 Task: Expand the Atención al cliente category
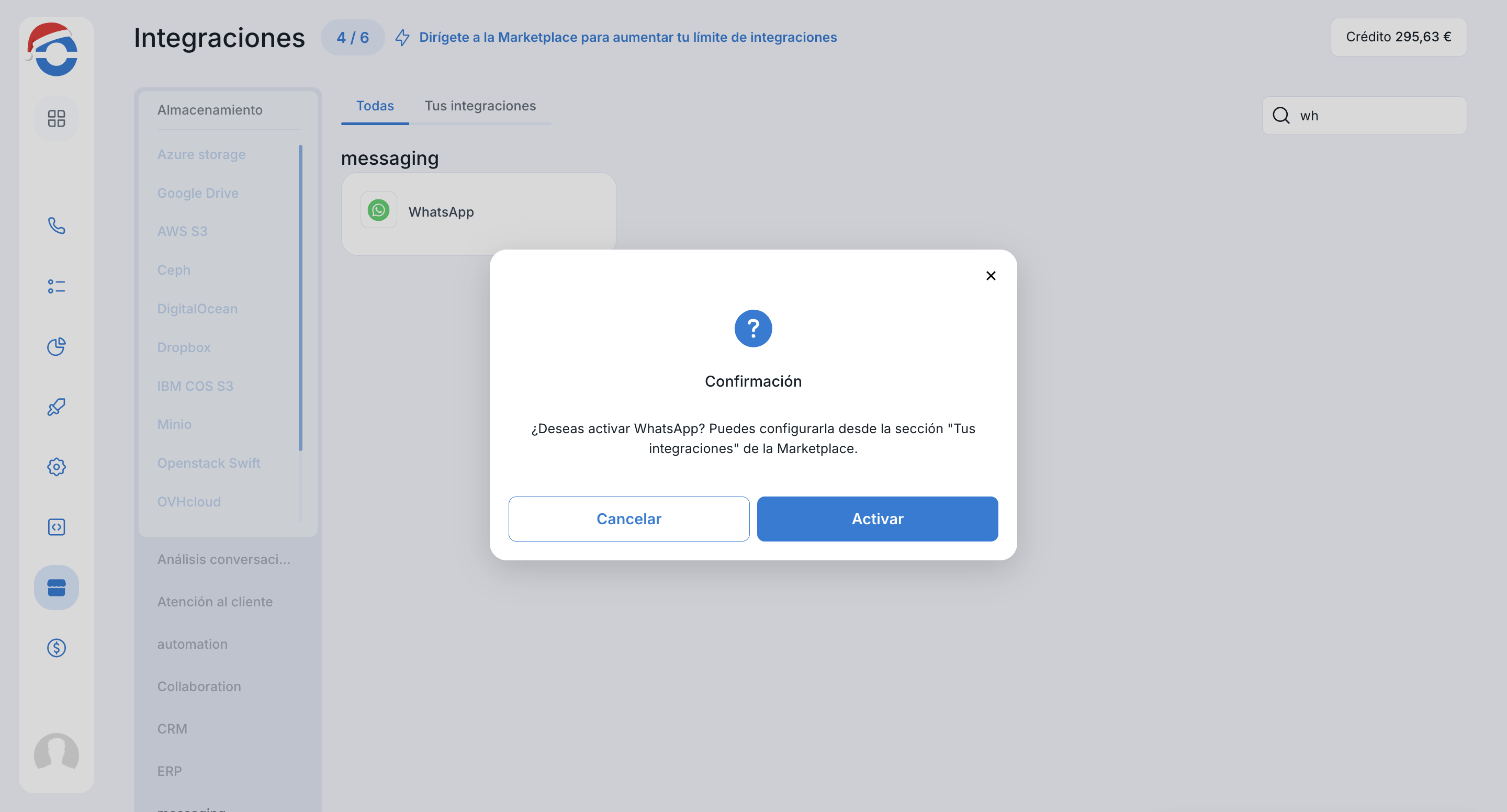pyautogui.click(x=215, y=601)
